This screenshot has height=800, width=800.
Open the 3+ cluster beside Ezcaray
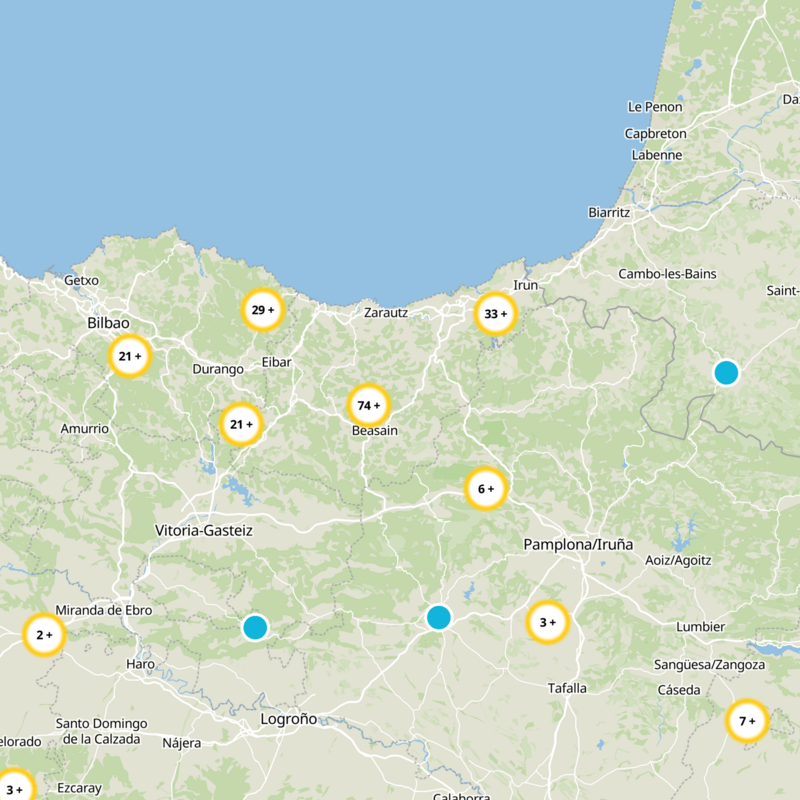[x=14, y=789]
